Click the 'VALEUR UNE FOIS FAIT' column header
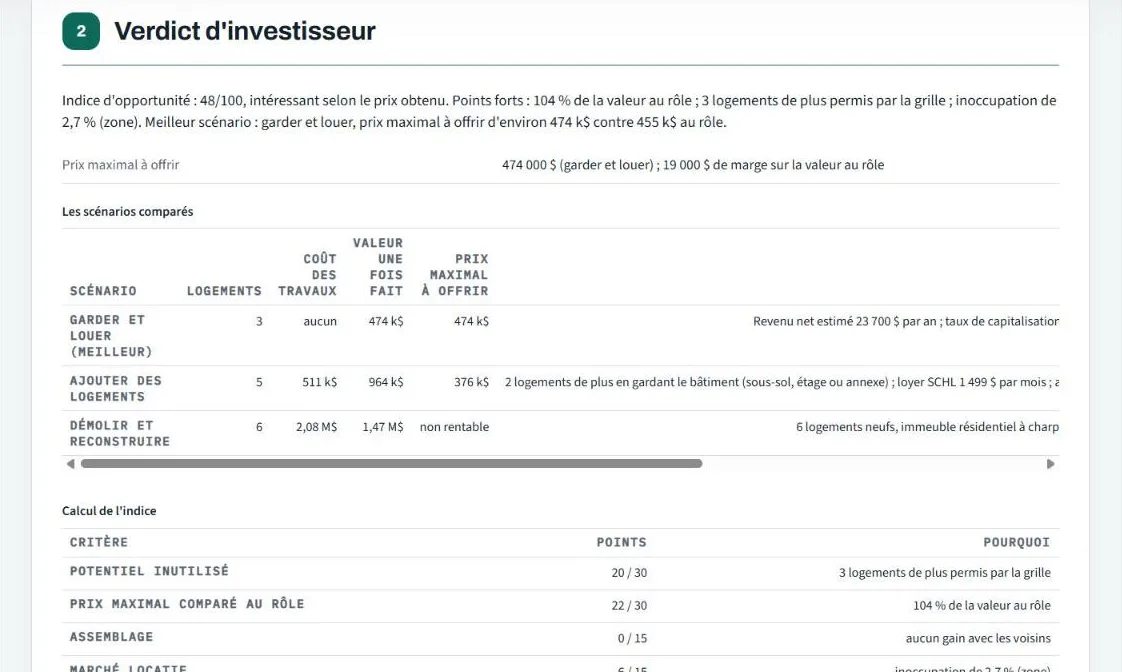The height and width of the screenshot is (672, 1122). [x=378, y=266]
